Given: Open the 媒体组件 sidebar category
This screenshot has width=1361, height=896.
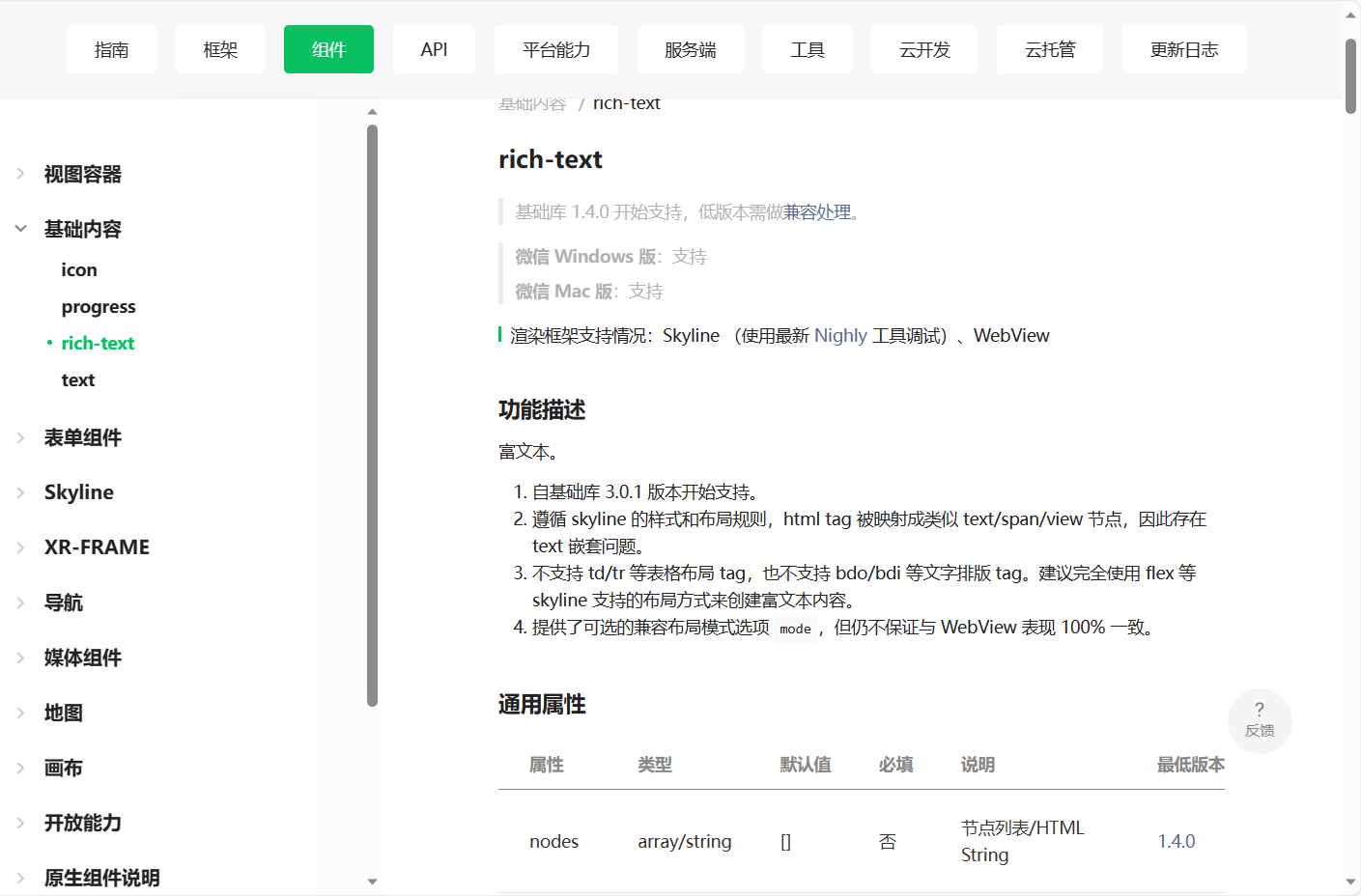Looking at the screenshot, I should 83,658.
